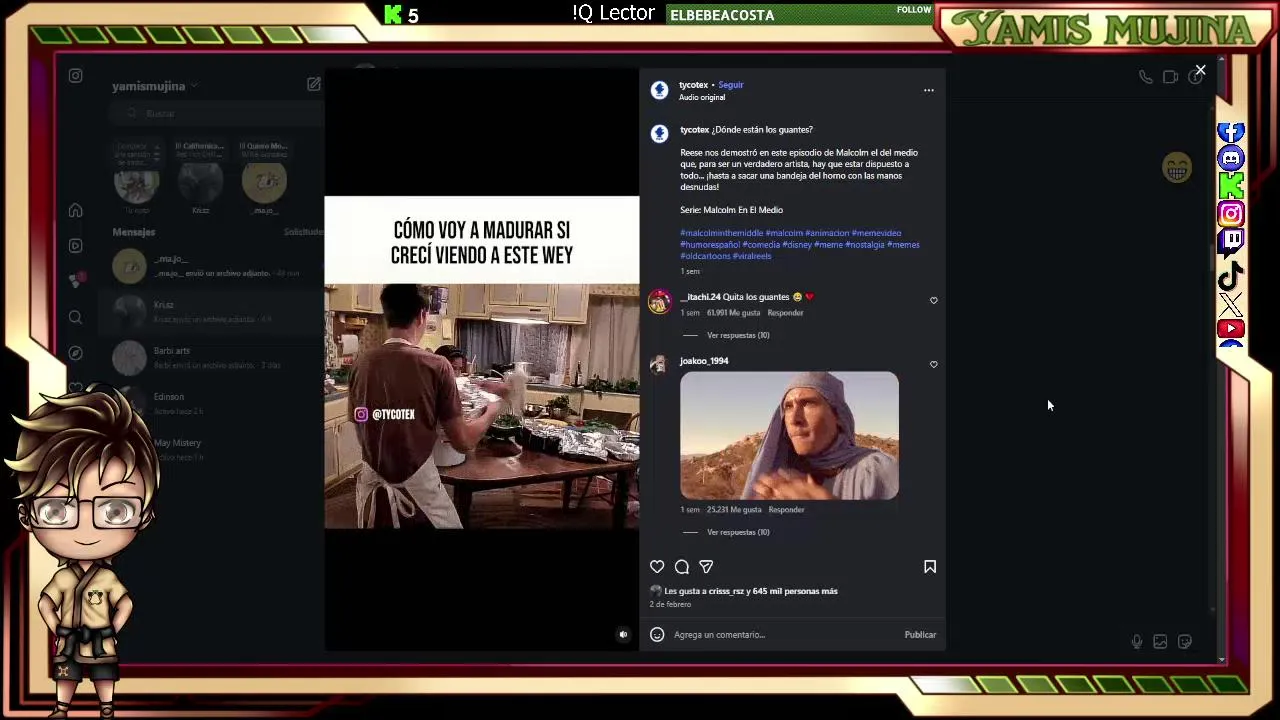Open Solicitudes tab in messages
Screen dimensions: 1280x720
304,232
